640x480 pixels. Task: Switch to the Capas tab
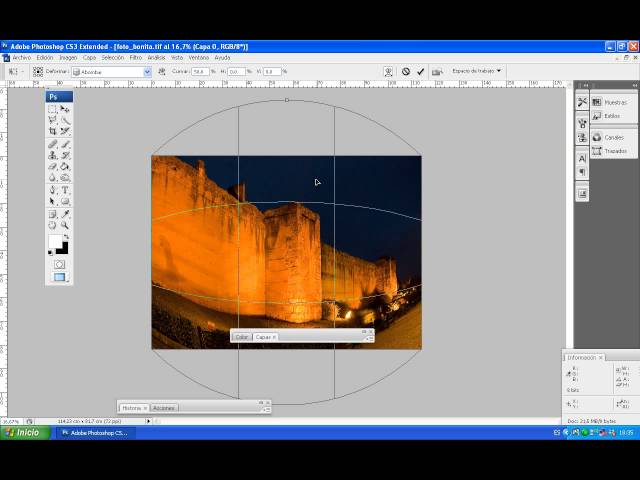click(x=265, y=337)
